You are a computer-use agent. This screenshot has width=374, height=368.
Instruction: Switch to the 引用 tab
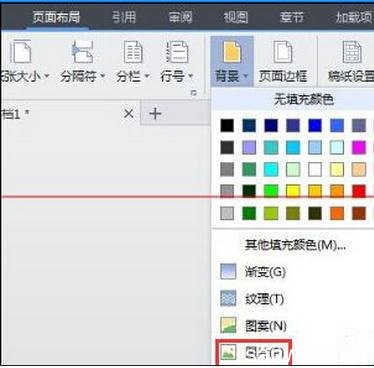coord(124,17)
